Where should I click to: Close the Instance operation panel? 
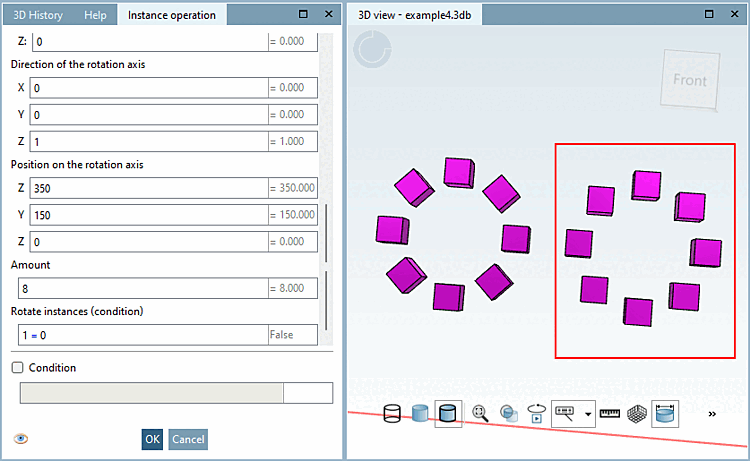[329, 14]
